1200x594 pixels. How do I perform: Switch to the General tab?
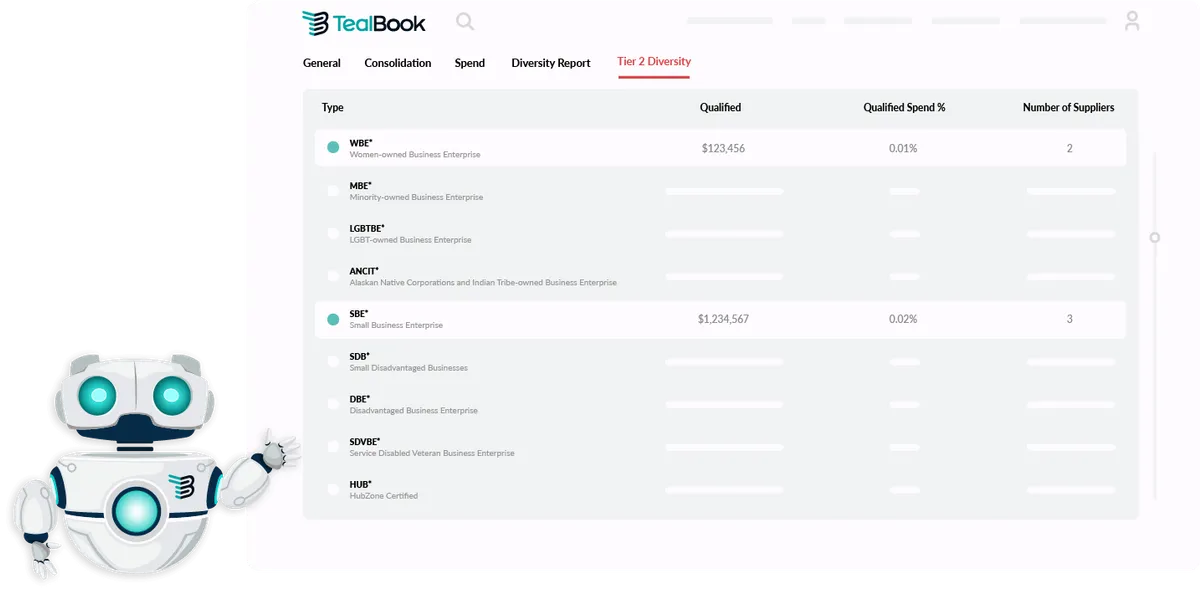[322, 63]
